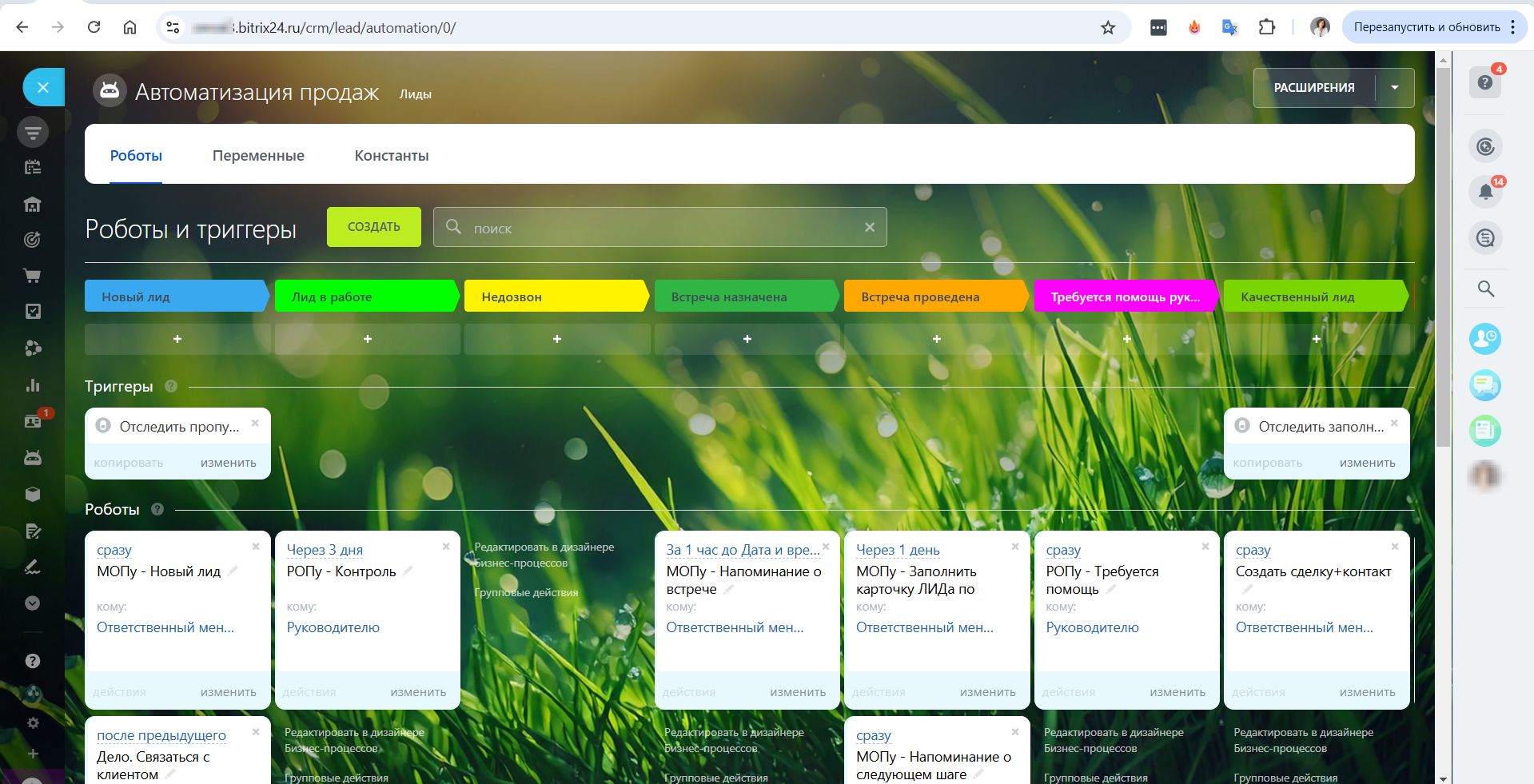Open the warehouse icon in left sidebar
Viewport: 1534px width, 784px height.
pos(33,204)
